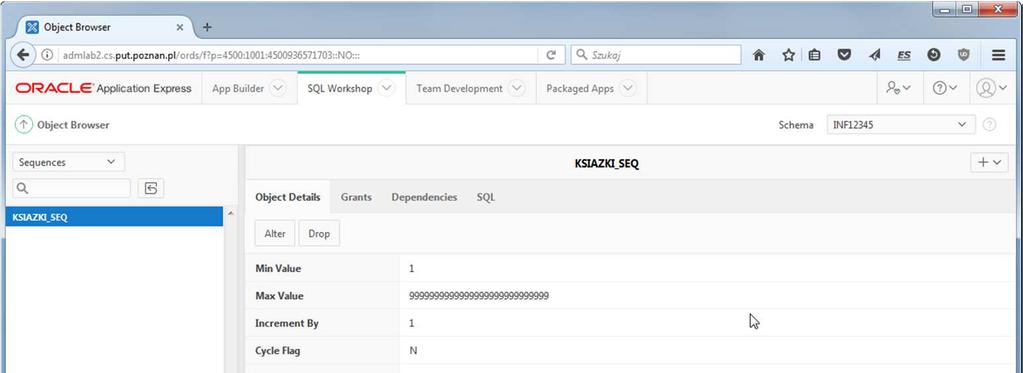Click the Oracle Application Express logo
1023x373 pixels.
[x=103, y=88]
